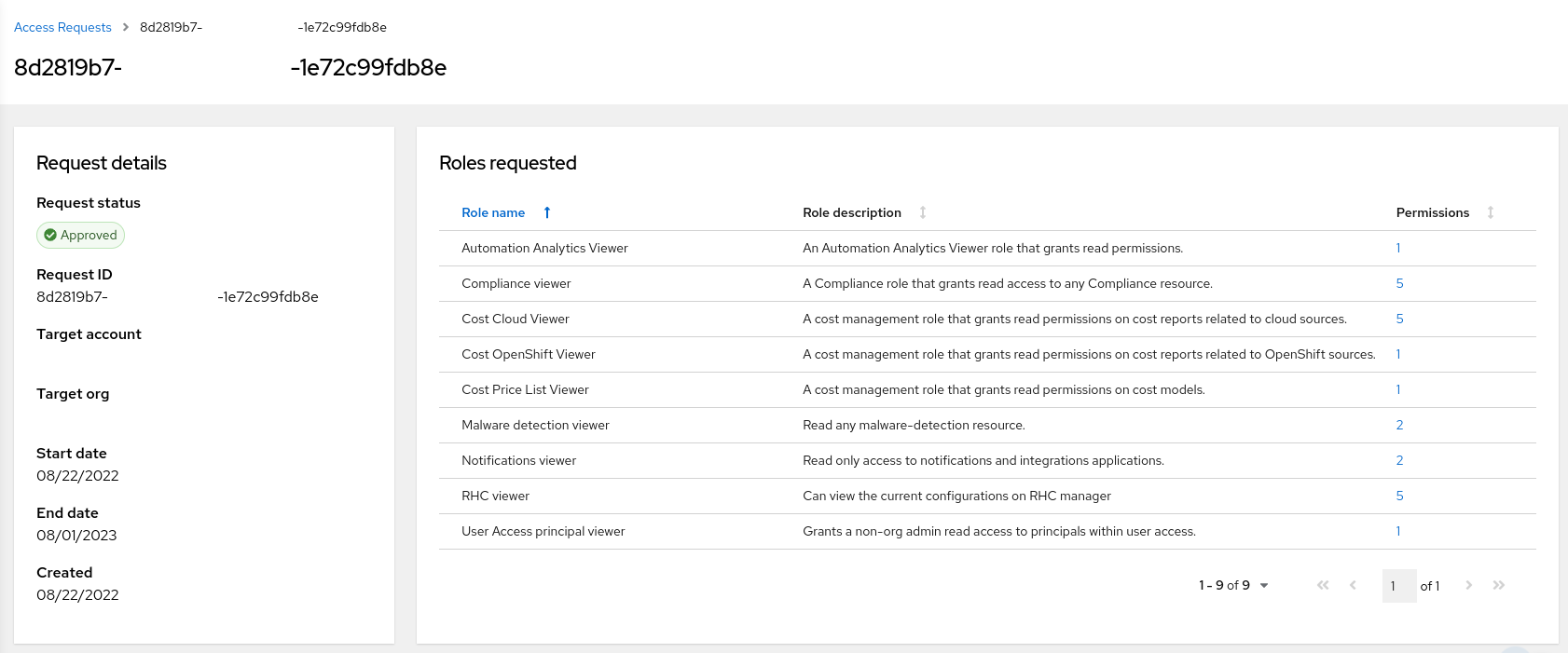Click the Access Requests breadcrumb link
Image resolution: width=1568 pixels, height=653 pixels.
[62, 27]
